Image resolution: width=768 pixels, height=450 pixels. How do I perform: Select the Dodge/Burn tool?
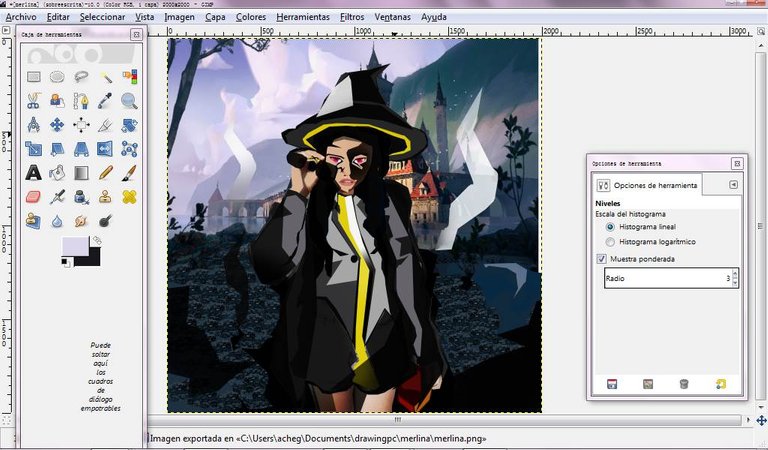(x=105, y=221)
